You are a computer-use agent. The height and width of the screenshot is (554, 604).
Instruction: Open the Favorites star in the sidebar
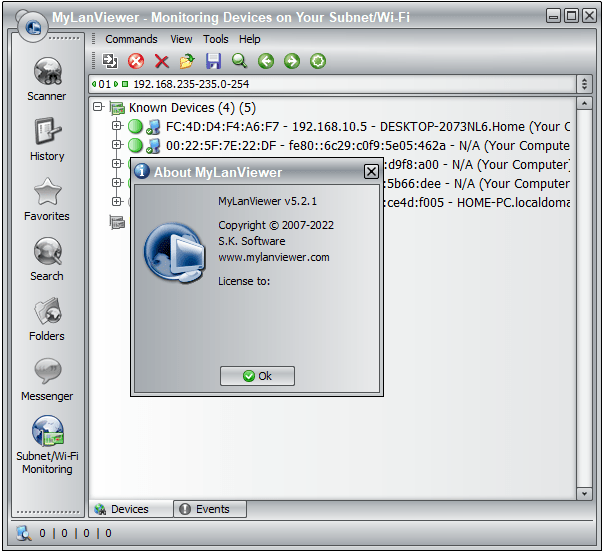[47, 199]
